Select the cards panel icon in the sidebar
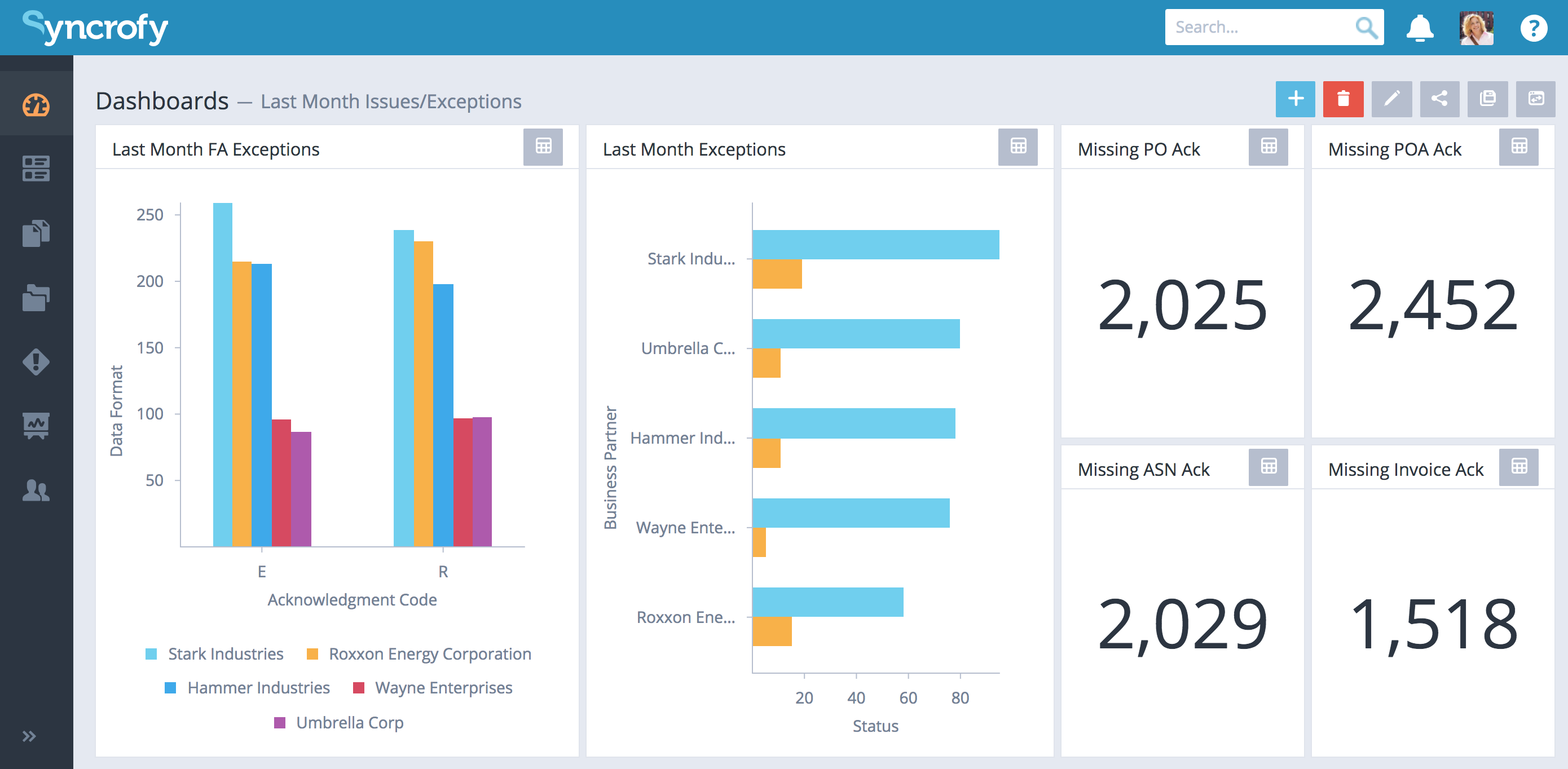 coord(36,169)
